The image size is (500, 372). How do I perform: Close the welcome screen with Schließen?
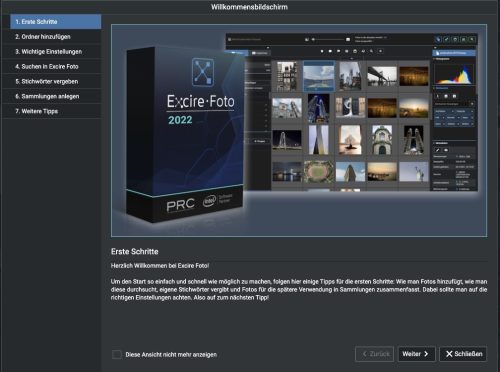tap(463, 354)
